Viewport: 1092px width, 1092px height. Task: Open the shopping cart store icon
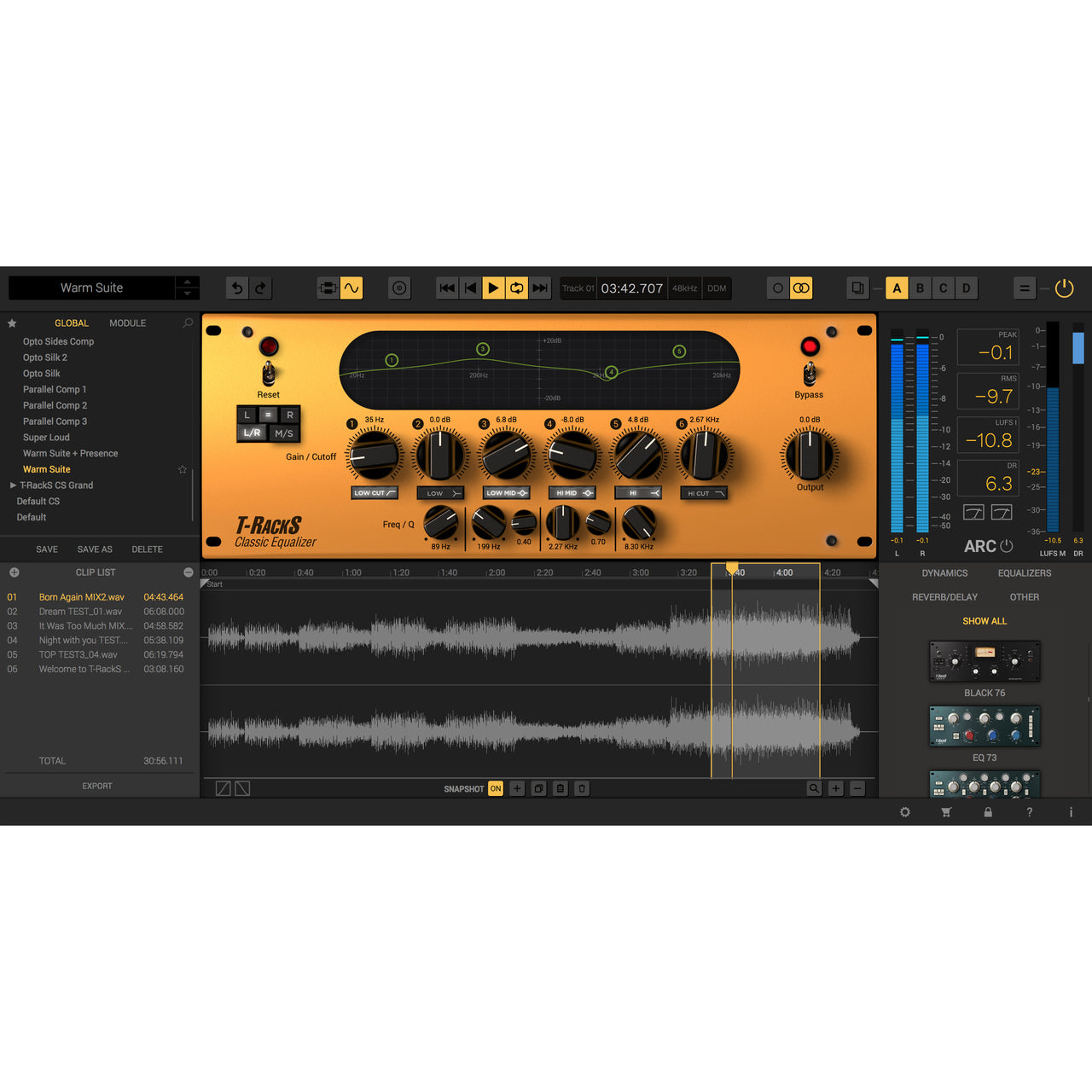946,812
